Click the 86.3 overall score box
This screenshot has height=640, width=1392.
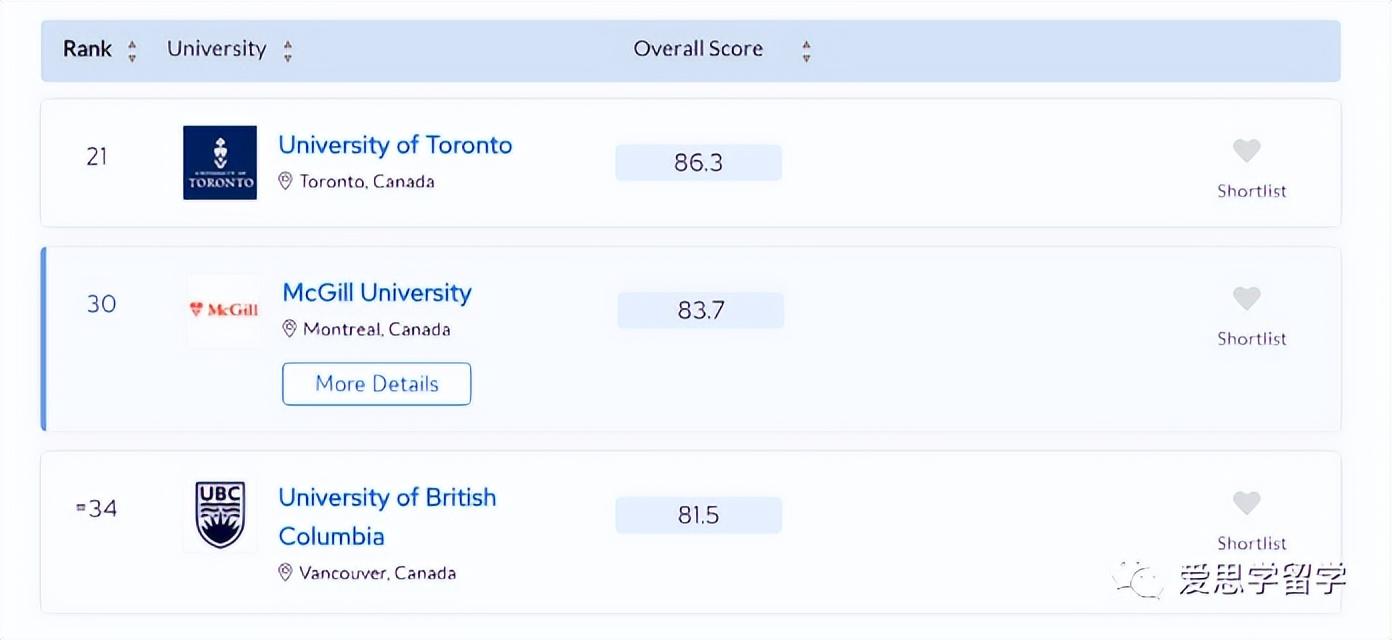(x=698, y=162)
